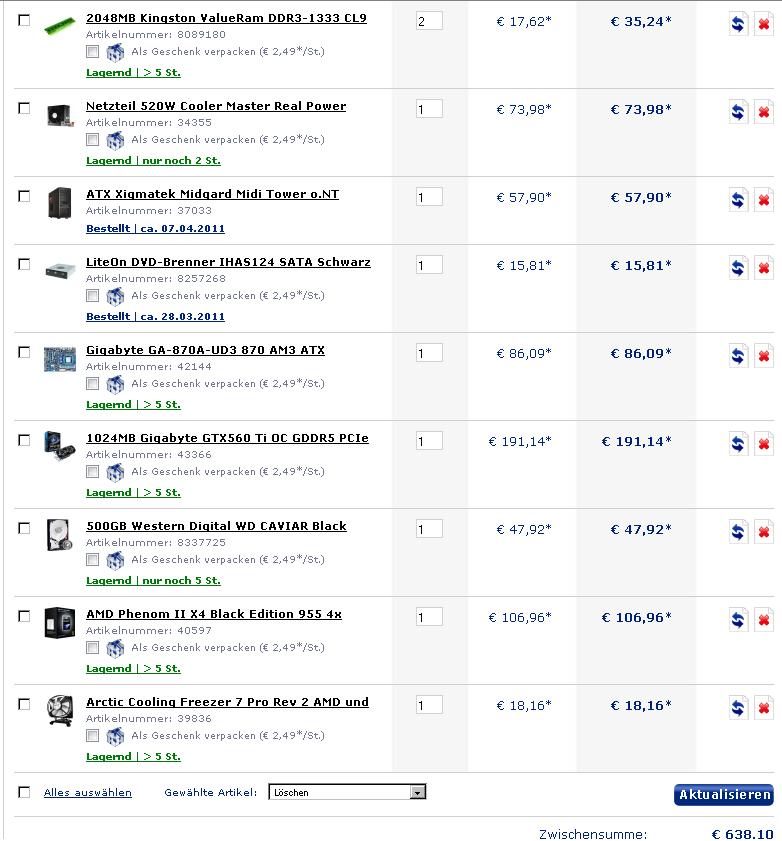Open 'Bestellt | ca. 28.03.2011' availability link
Screen dimensions: 782x841
coord(155,316)
